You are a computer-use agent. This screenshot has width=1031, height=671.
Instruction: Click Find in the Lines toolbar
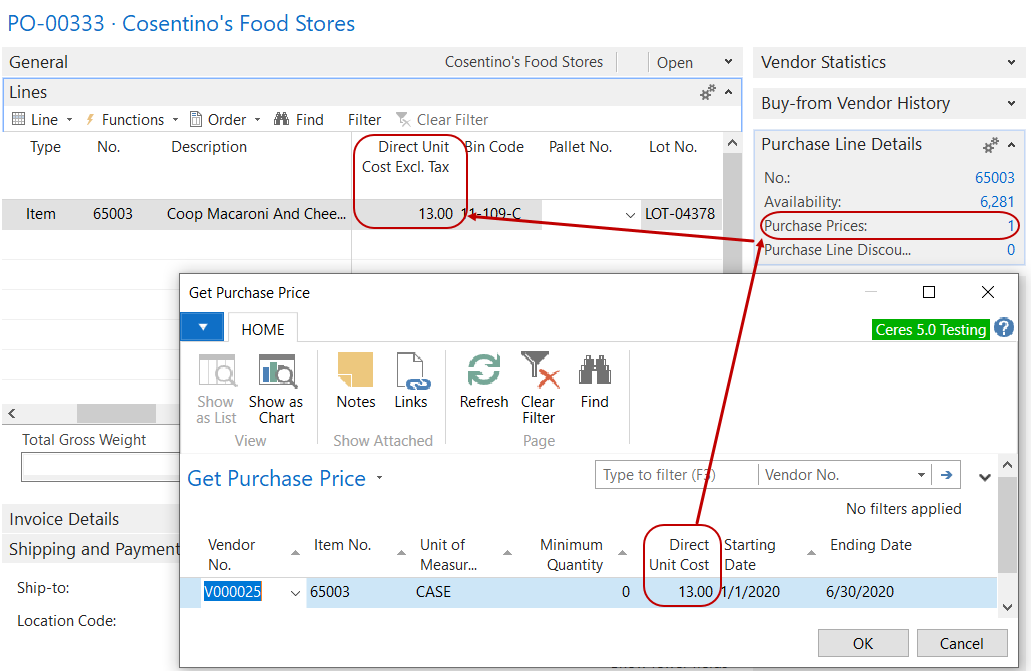(x=299, y=119)
